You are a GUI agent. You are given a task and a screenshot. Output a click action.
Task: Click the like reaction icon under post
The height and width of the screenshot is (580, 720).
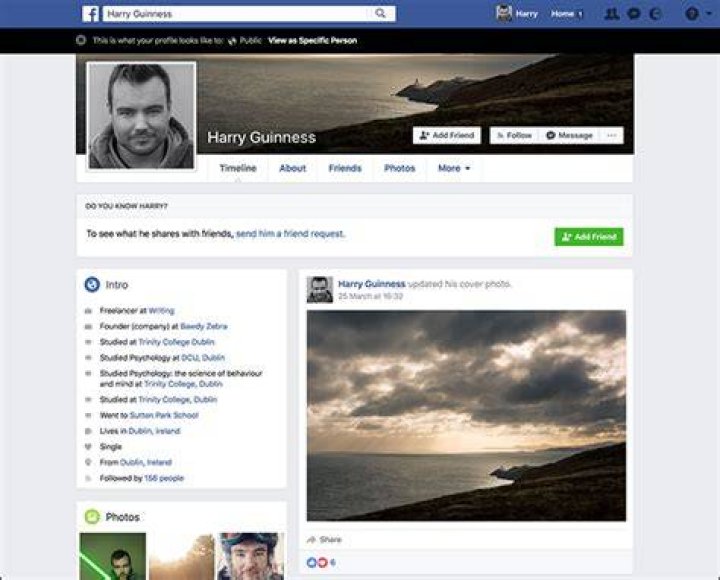(x=311, y=562)
